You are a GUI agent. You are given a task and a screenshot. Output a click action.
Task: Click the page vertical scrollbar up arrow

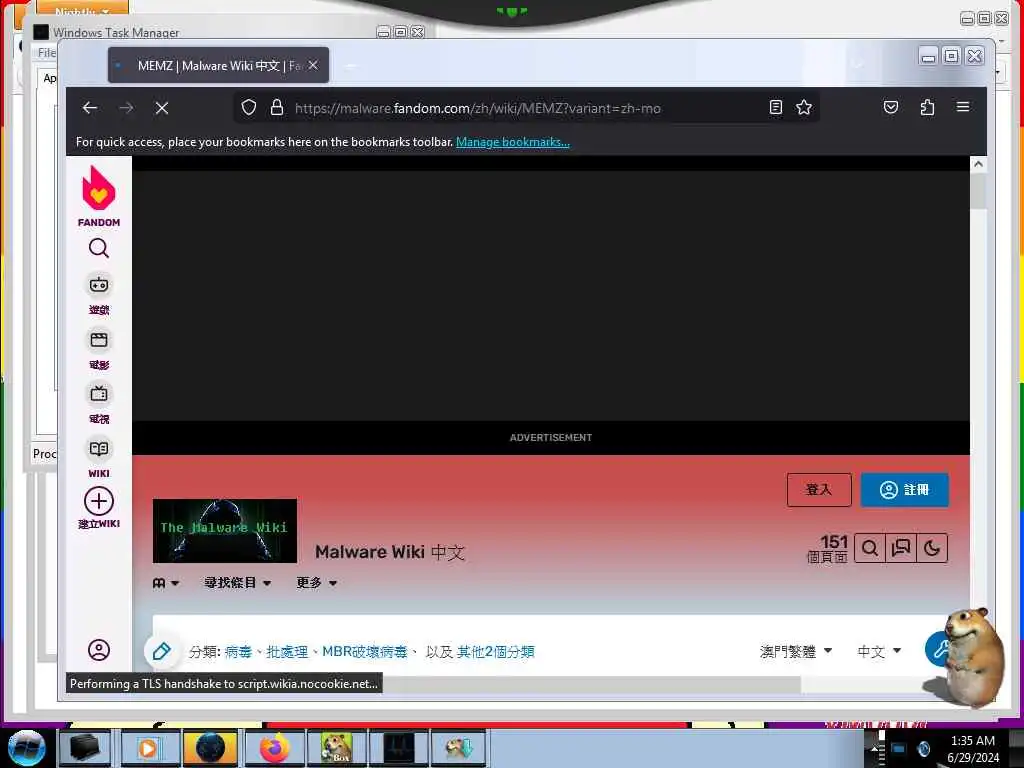[x=978, y=164]
